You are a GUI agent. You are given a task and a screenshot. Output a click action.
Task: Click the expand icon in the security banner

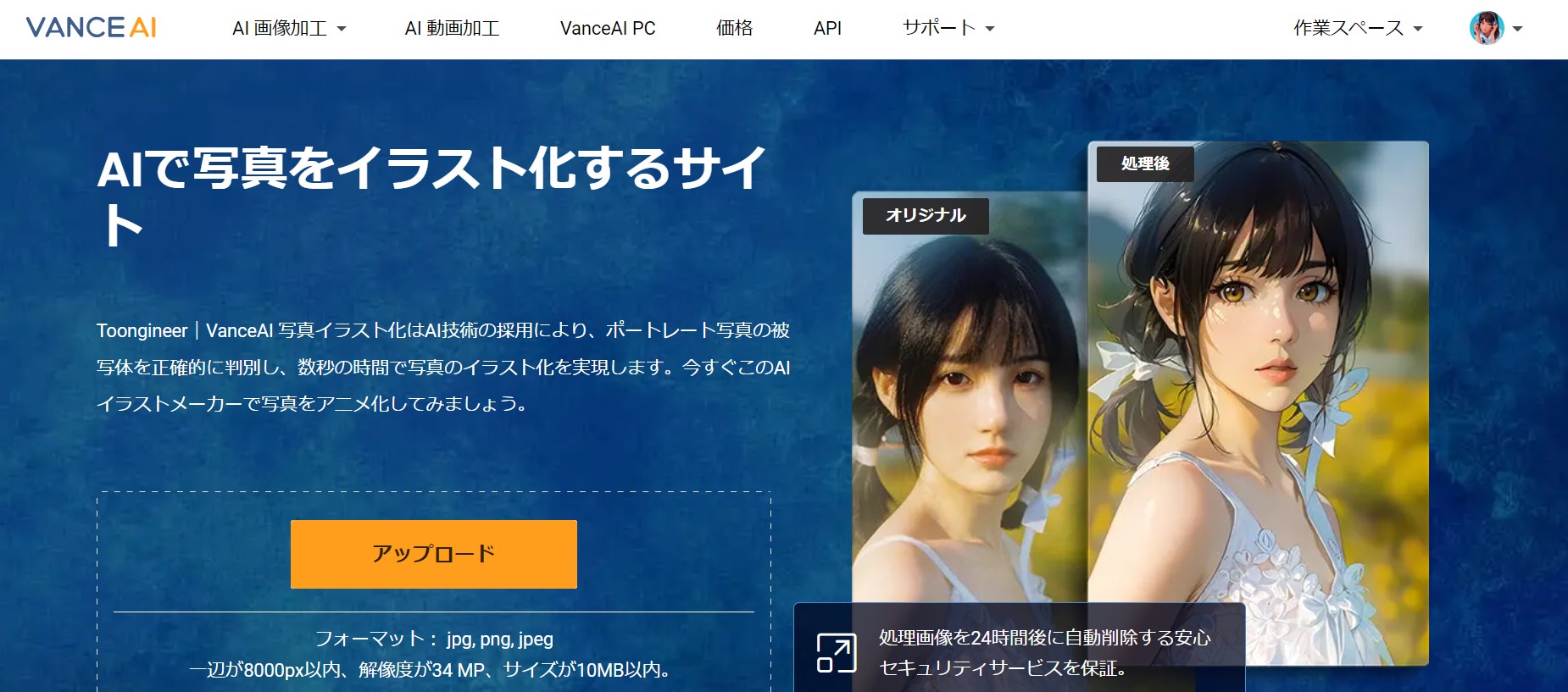pos(836,653)
